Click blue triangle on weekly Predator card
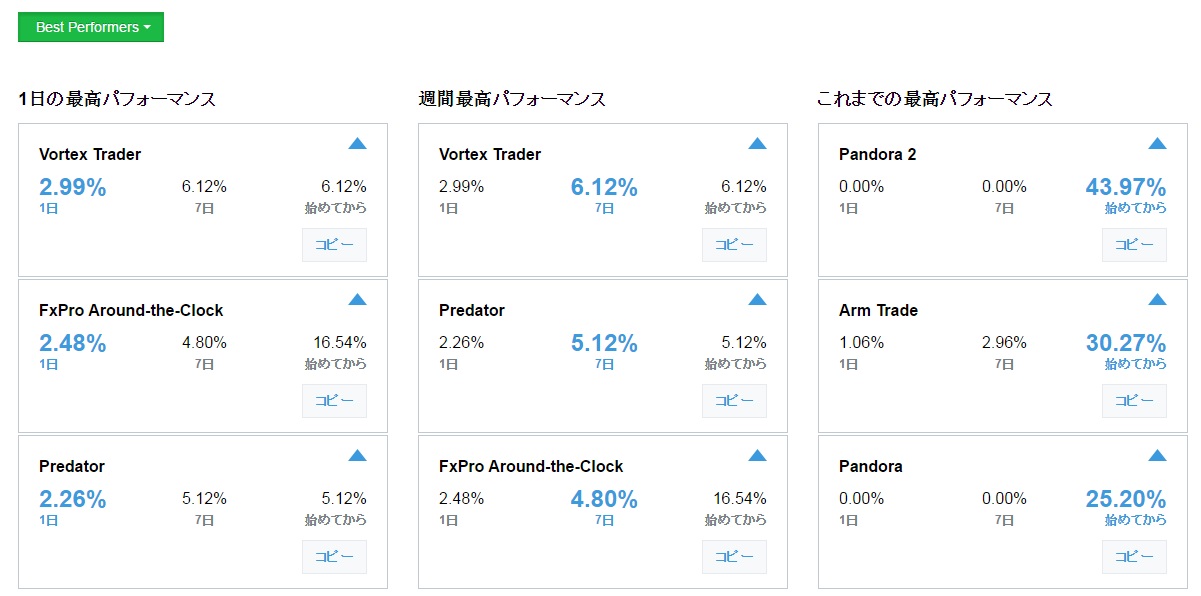Image resolution: width=1201 pixels, height=596 pixels. [x=758, y=299]
